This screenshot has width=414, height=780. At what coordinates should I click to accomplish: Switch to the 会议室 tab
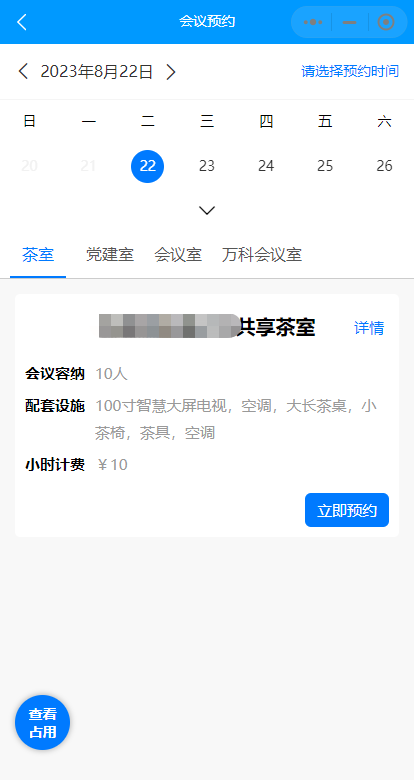[x=178, y=255]
